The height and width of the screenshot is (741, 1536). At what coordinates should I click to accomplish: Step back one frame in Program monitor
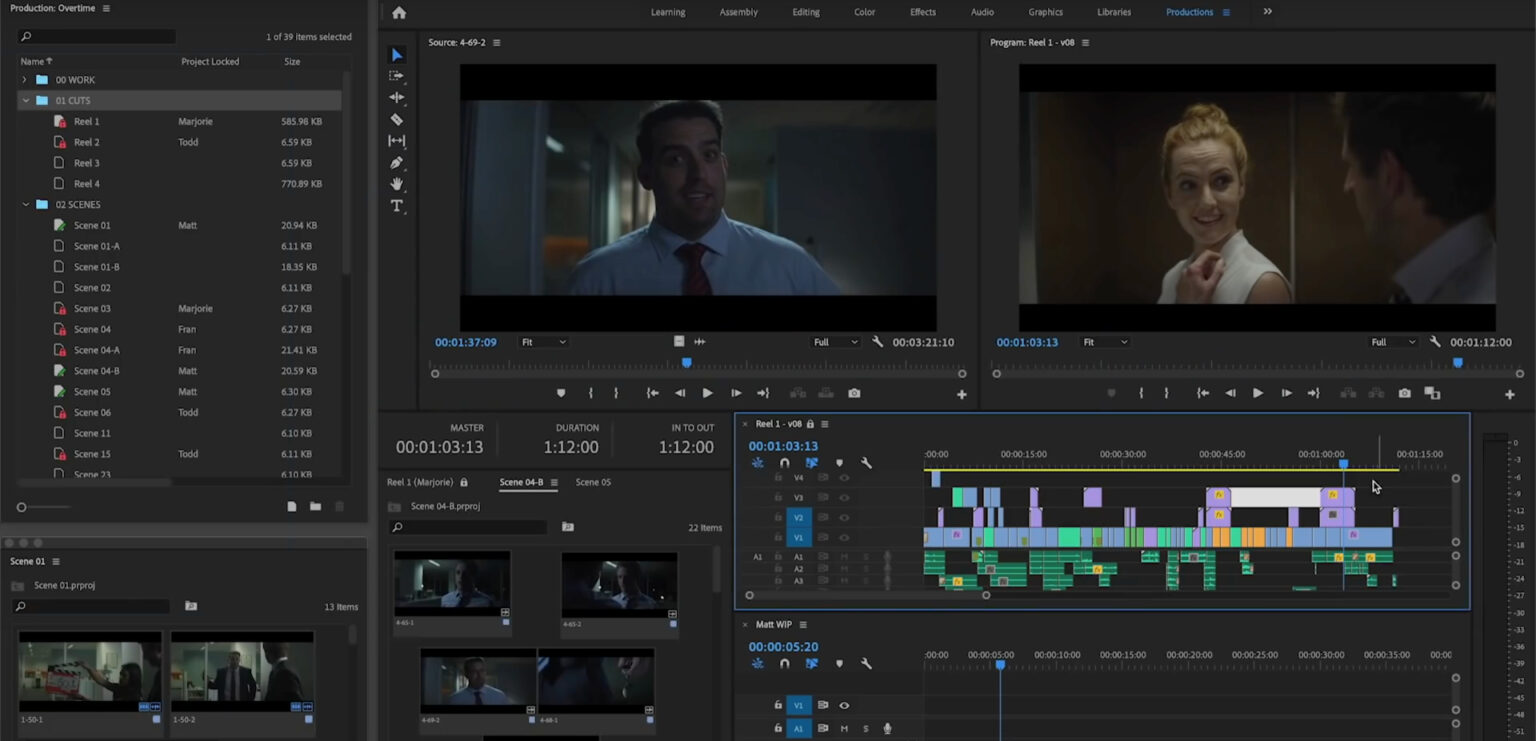(1230, 393)
